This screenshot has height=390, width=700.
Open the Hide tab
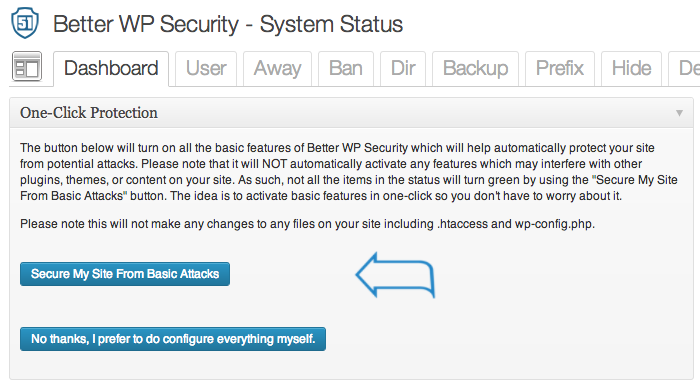click(x=631, y=68)
